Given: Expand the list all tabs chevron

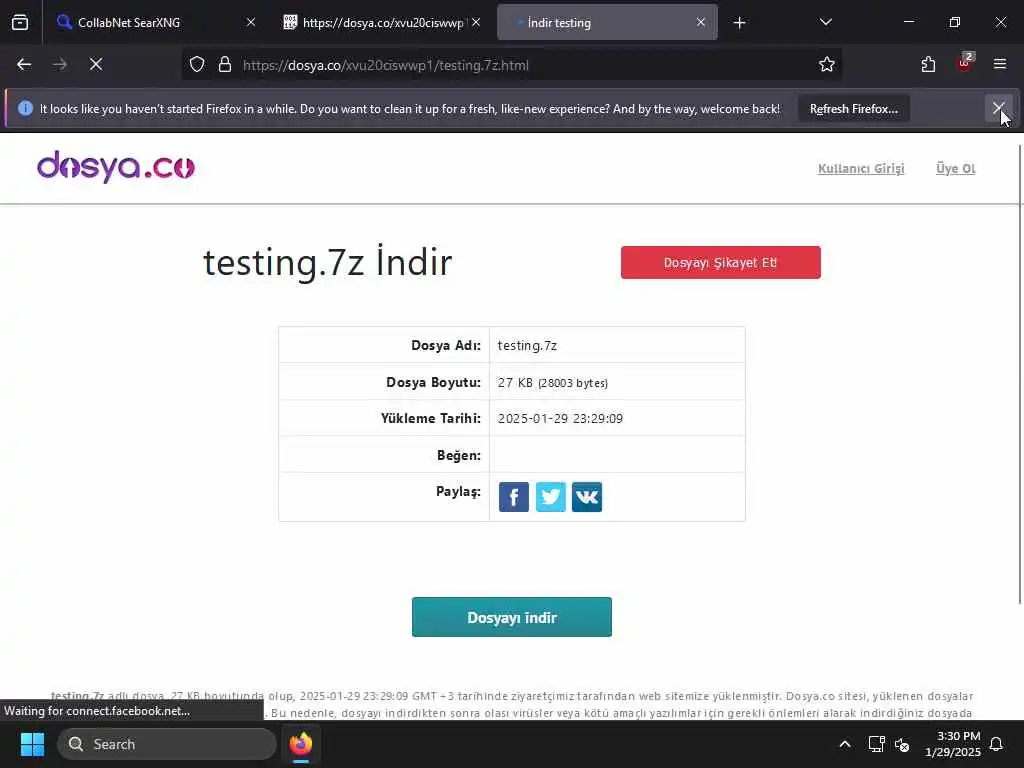Looking at the screenshot, I should coord(825,22).
